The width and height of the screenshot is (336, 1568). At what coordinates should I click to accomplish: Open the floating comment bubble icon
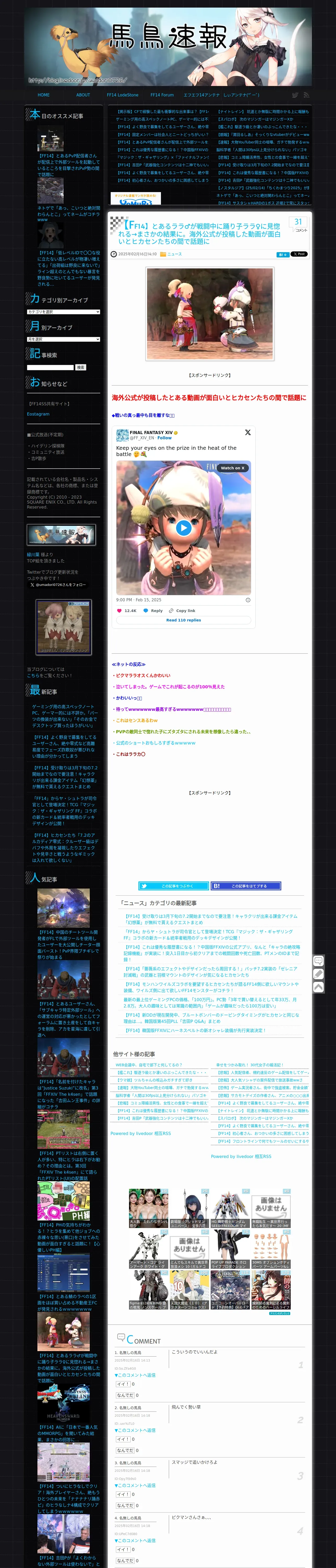[x=318, y=961]
